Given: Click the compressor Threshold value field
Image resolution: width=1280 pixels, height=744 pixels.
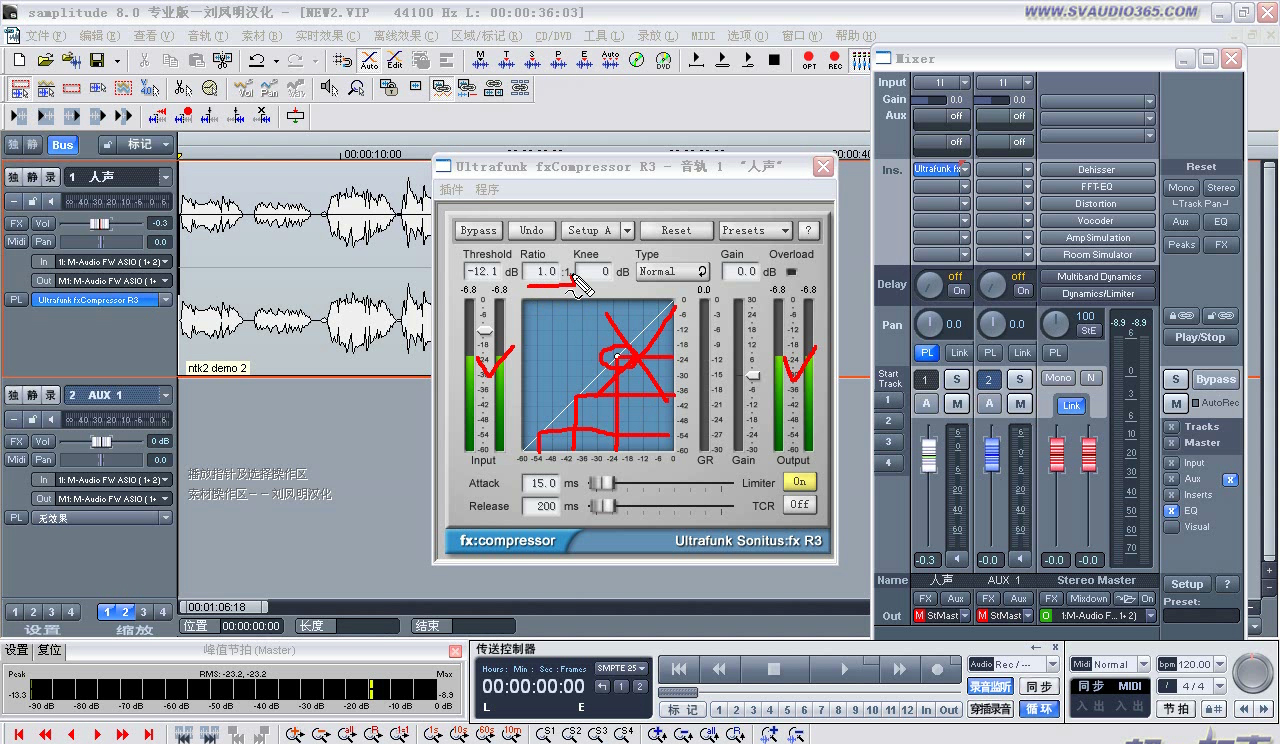Looking at the screenshot, I should pyautogui.click(x=482, y=271).
